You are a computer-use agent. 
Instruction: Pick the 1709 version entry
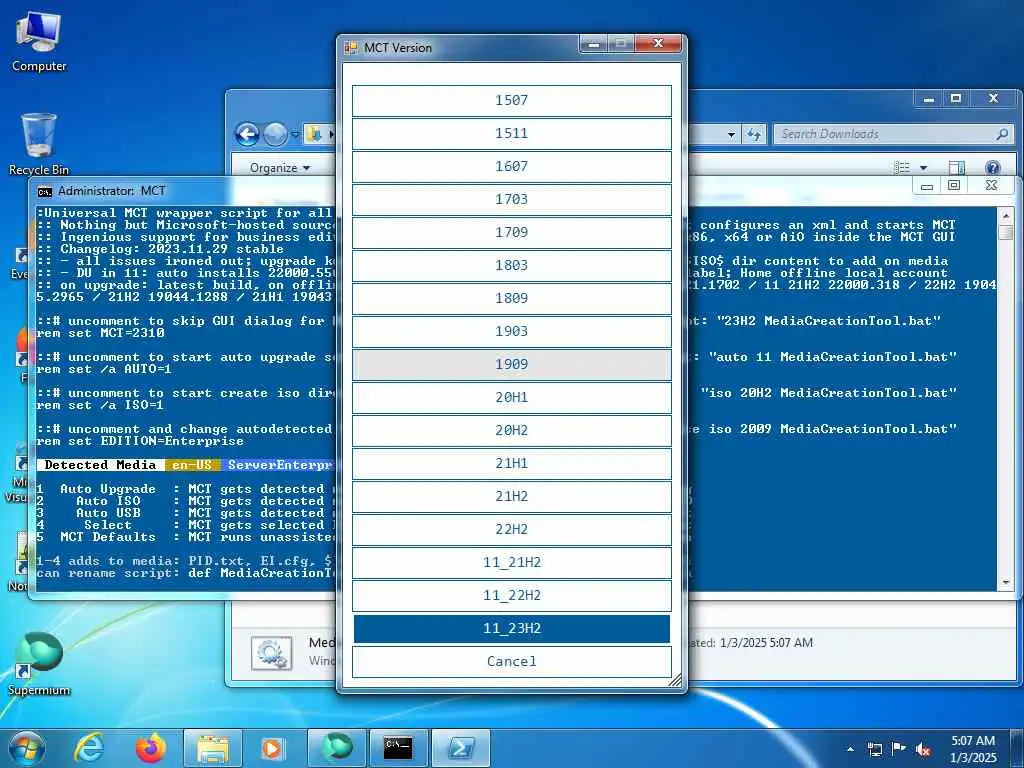pos(511,232)
